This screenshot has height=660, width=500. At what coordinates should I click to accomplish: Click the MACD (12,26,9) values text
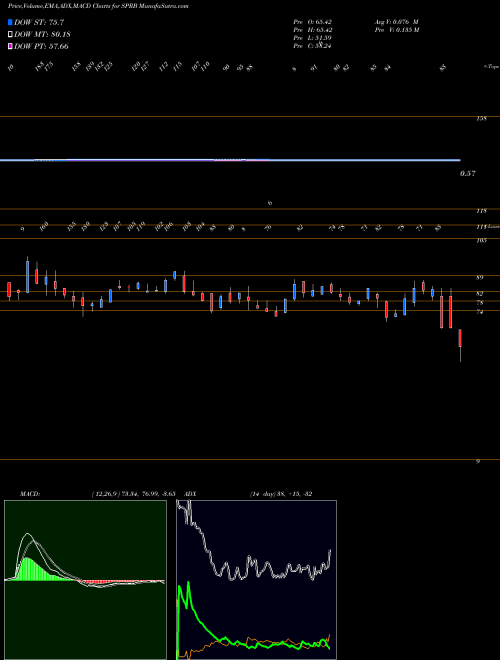pyautogui.click(x=133, y=494)
